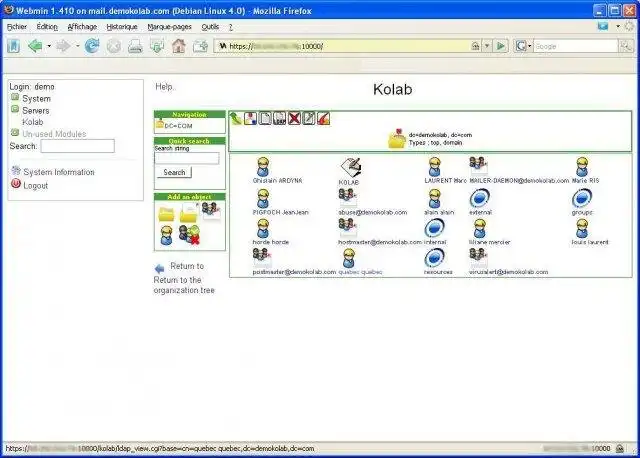This screenshot has height=458, width=640.
Task: Click the Go green arrow button
Action: coord(501,46)
